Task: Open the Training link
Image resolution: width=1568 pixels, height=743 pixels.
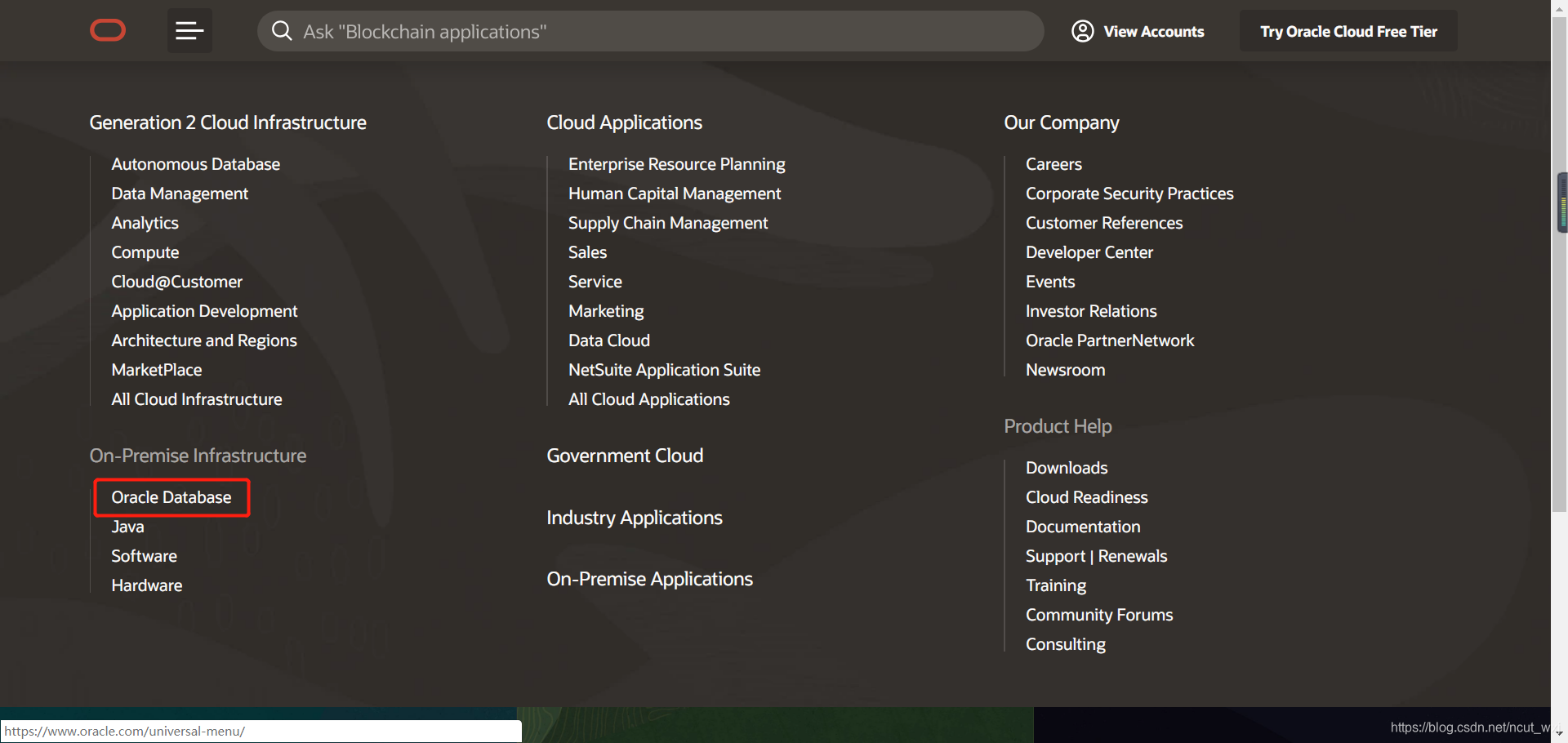Action: tap(1057, 585)
